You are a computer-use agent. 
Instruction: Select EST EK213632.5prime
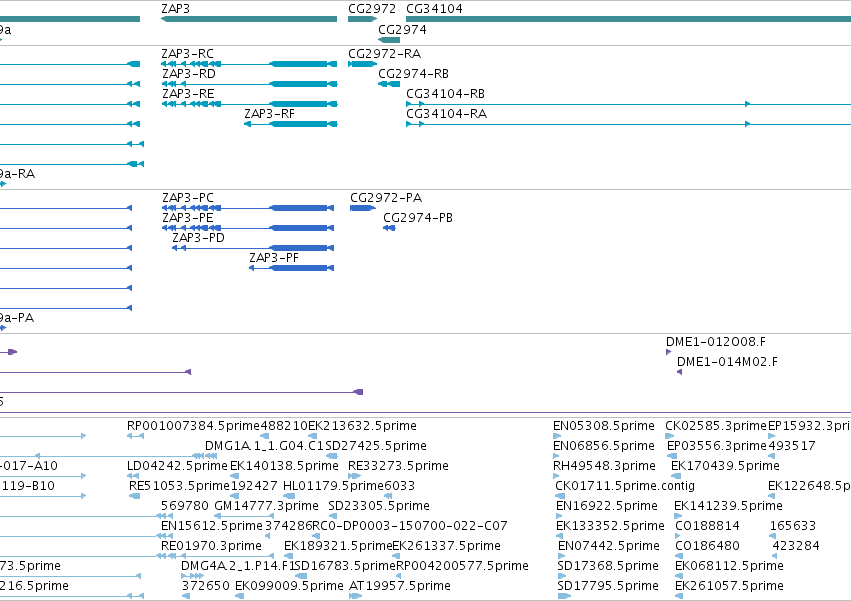click(x=363, y=426)
